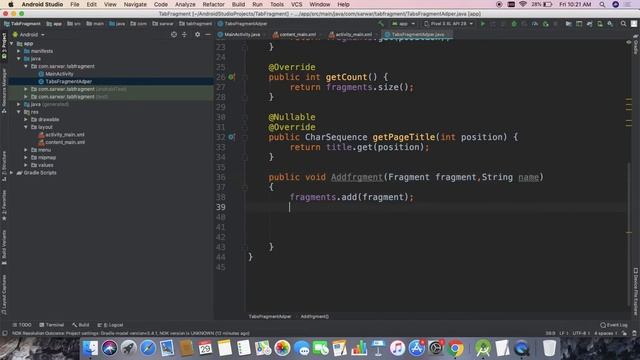The width and height of the screenshot is (640, 360).
Task: Collapse the app module tree node
Action: pos(11,43)
